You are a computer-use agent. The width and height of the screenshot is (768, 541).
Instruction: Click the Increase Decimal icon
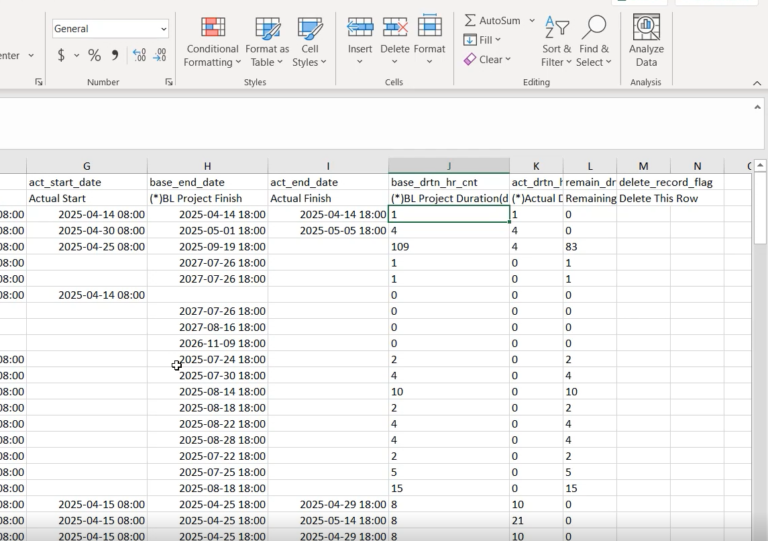(140, 55)
